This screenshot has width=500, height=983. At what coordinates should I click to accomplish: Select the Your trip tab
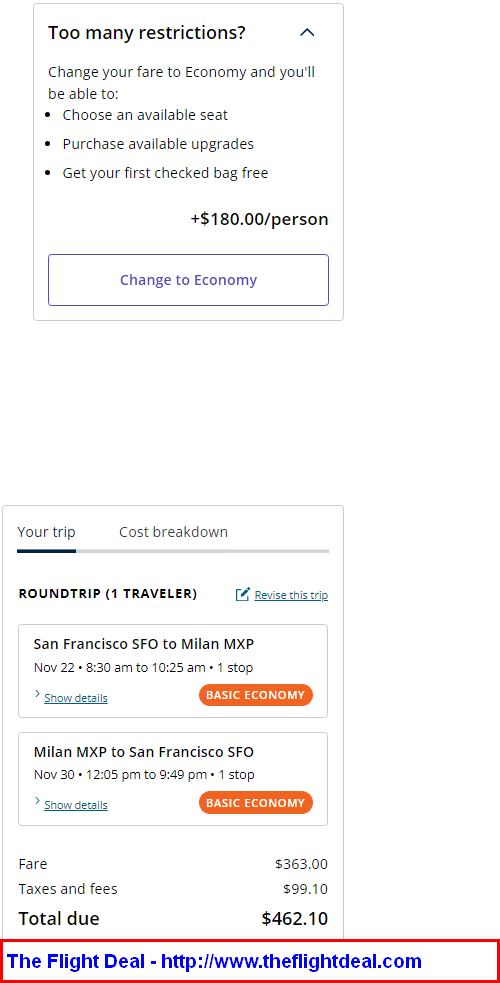[46, 532]
